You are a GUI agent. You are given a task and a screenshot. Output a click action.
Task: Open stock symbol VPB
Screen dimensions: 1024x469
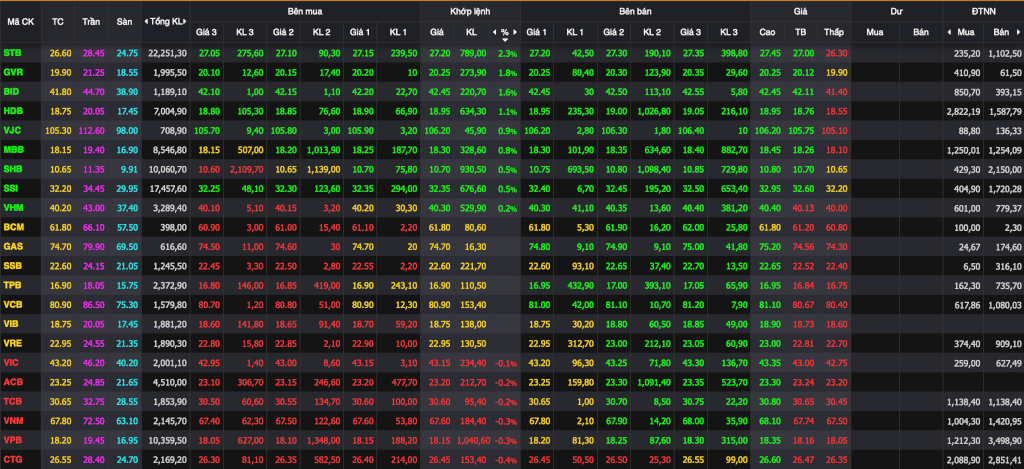(x=12, y=440)
